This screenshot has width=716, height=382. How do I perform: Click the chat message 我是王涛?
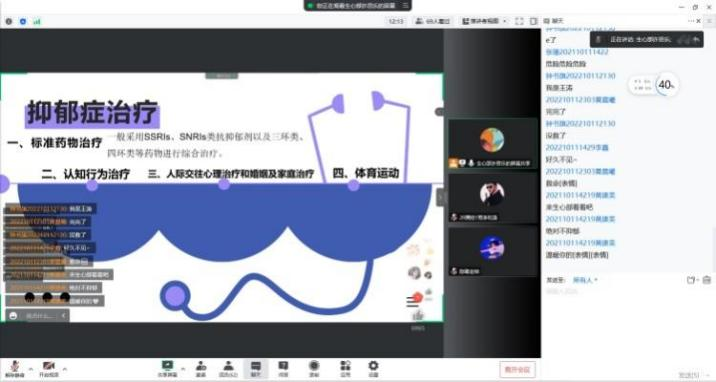[559, 88]
